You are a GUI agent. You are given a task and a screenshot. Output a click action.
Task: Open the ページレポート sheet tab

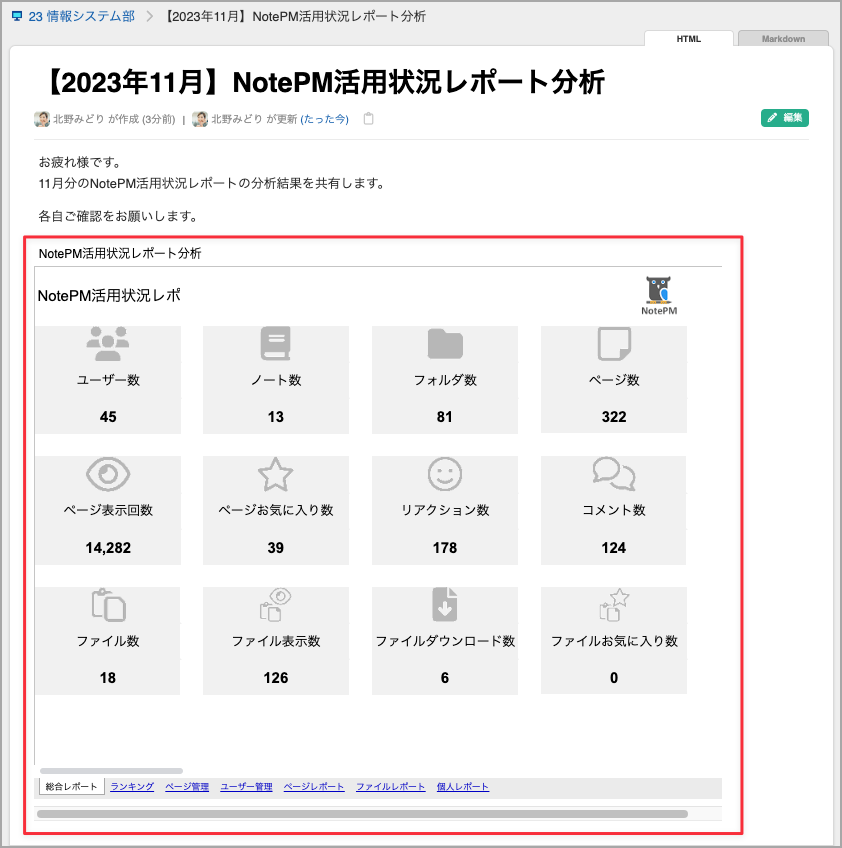[314, 787]
